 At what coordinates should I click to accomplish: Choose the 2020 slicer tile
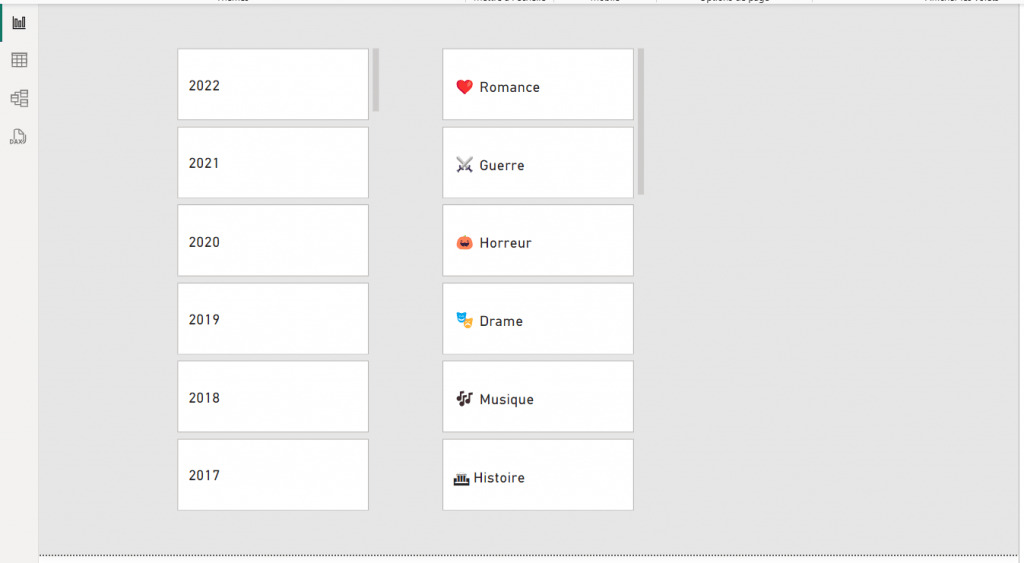(273, 240)
